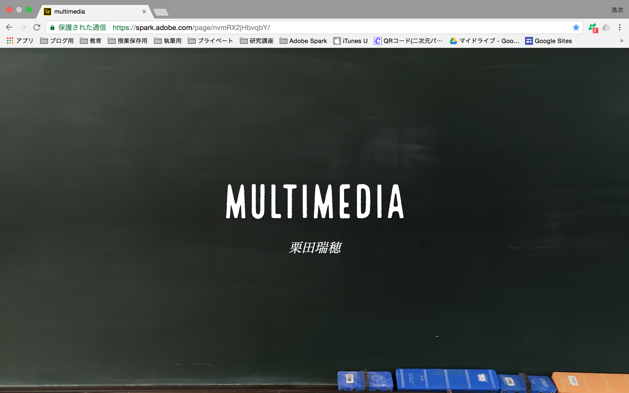
Task: Open a new tab next to multimedia
Action: click(161, 12)
